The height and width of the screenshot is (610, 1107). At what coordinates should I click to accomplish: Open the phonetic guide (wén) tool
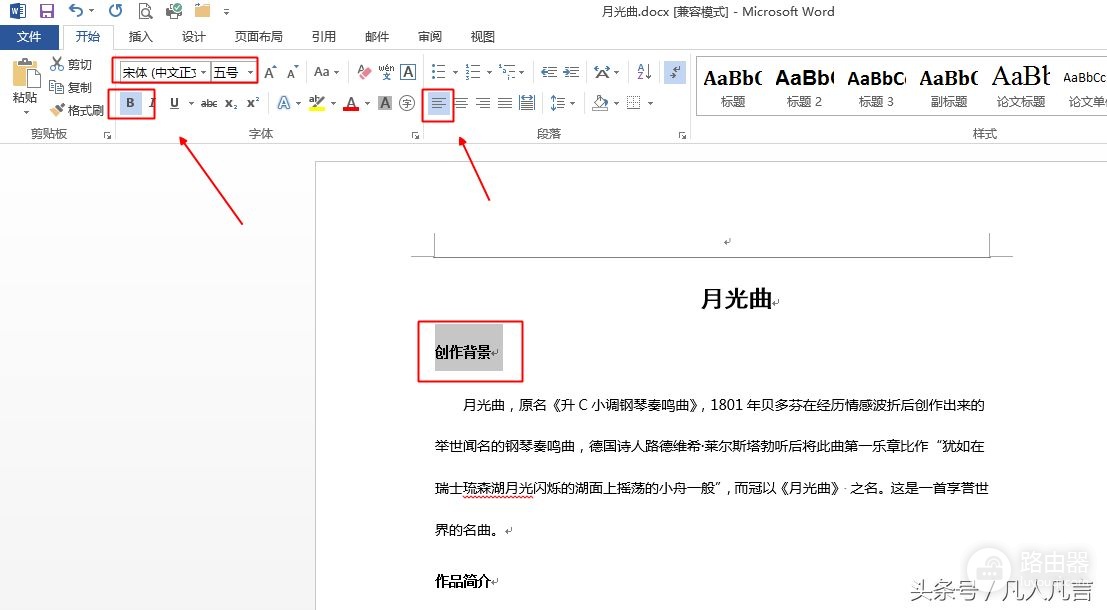click(386, 72)
